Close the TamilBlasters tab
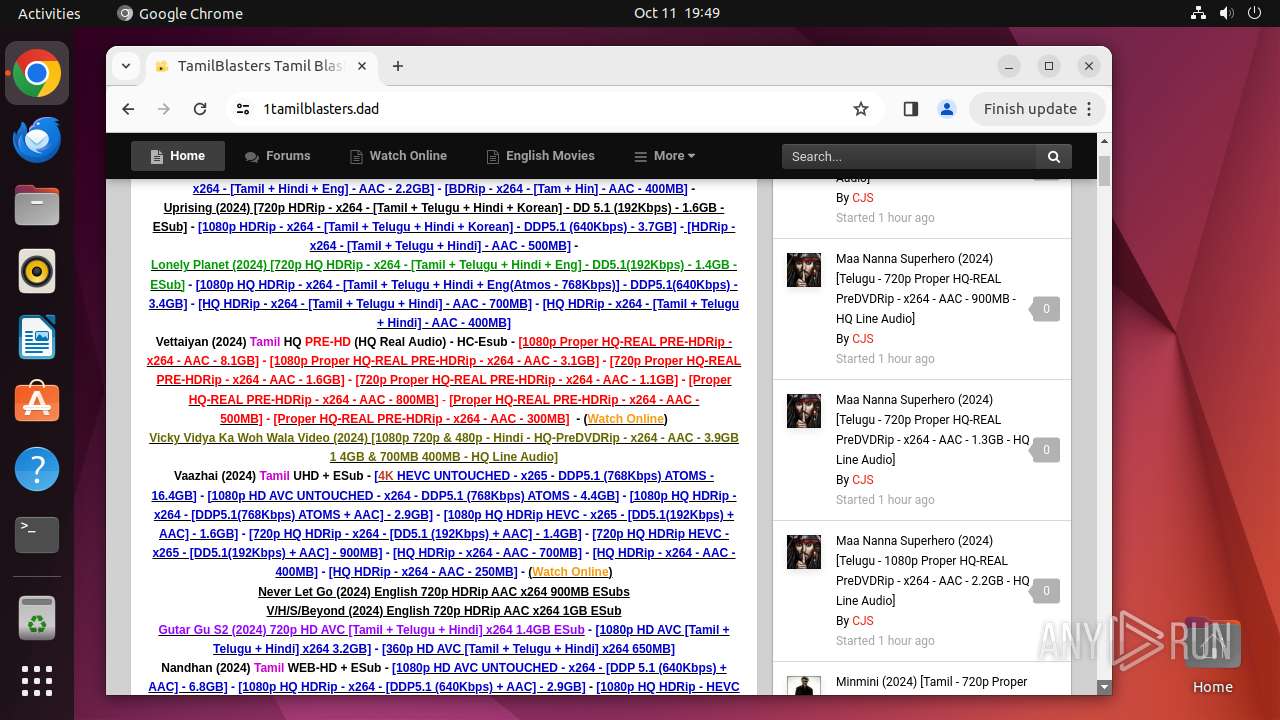The height and width of the screenshot is (720, 1280). tap(362, 66)
